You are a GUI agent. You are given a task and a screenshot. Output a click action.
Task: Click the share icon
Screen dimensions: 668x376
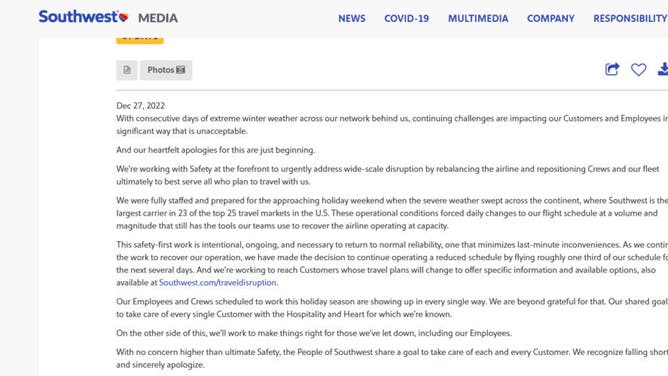612,69
